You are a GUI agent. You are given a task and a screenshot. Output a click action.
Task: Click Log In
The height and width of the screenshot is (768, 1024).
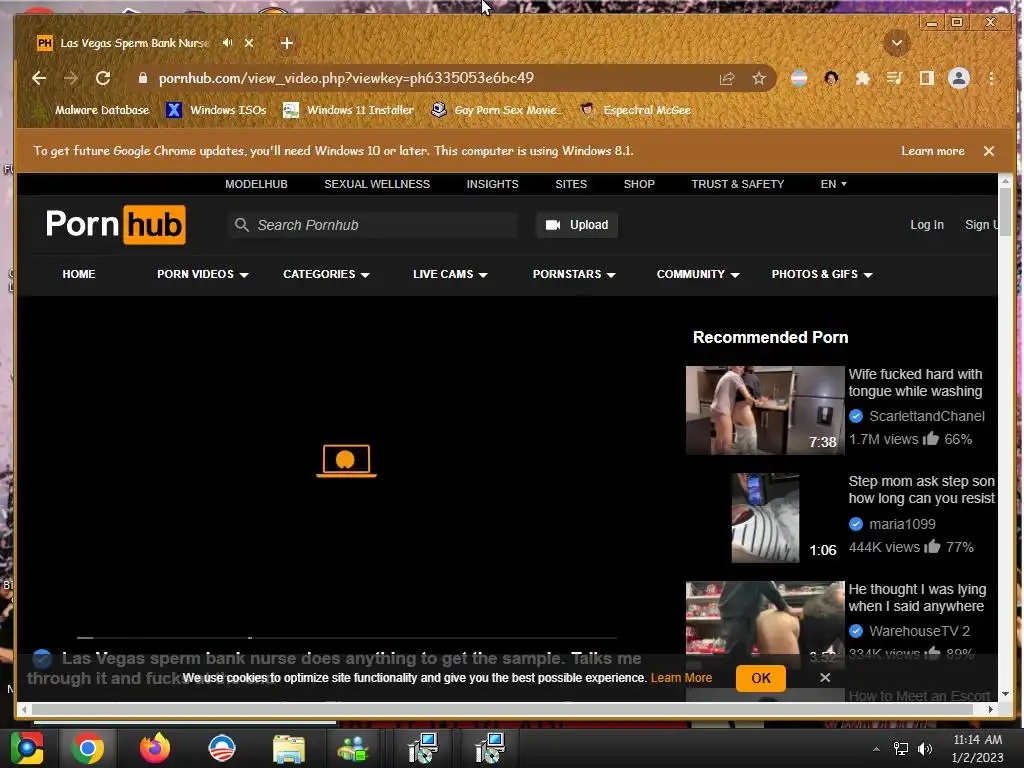tap(927, 225)
